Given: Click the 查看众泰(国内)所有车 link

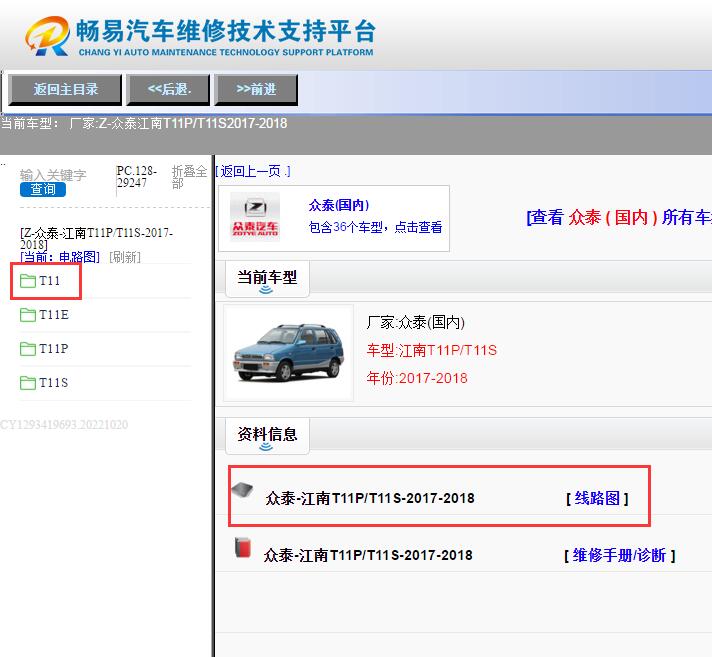Looking at the screenshot, I should (x=619, y=217).
